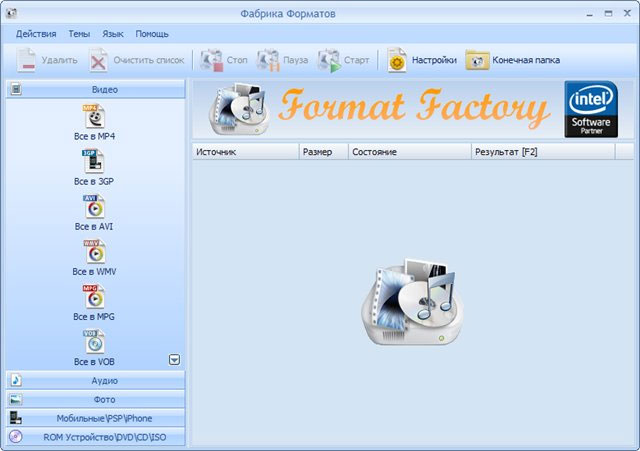The width and height of the screenshot is (640, 451).
Task: Click the Результат [F2] column header
Action: (x=543, y=152)
